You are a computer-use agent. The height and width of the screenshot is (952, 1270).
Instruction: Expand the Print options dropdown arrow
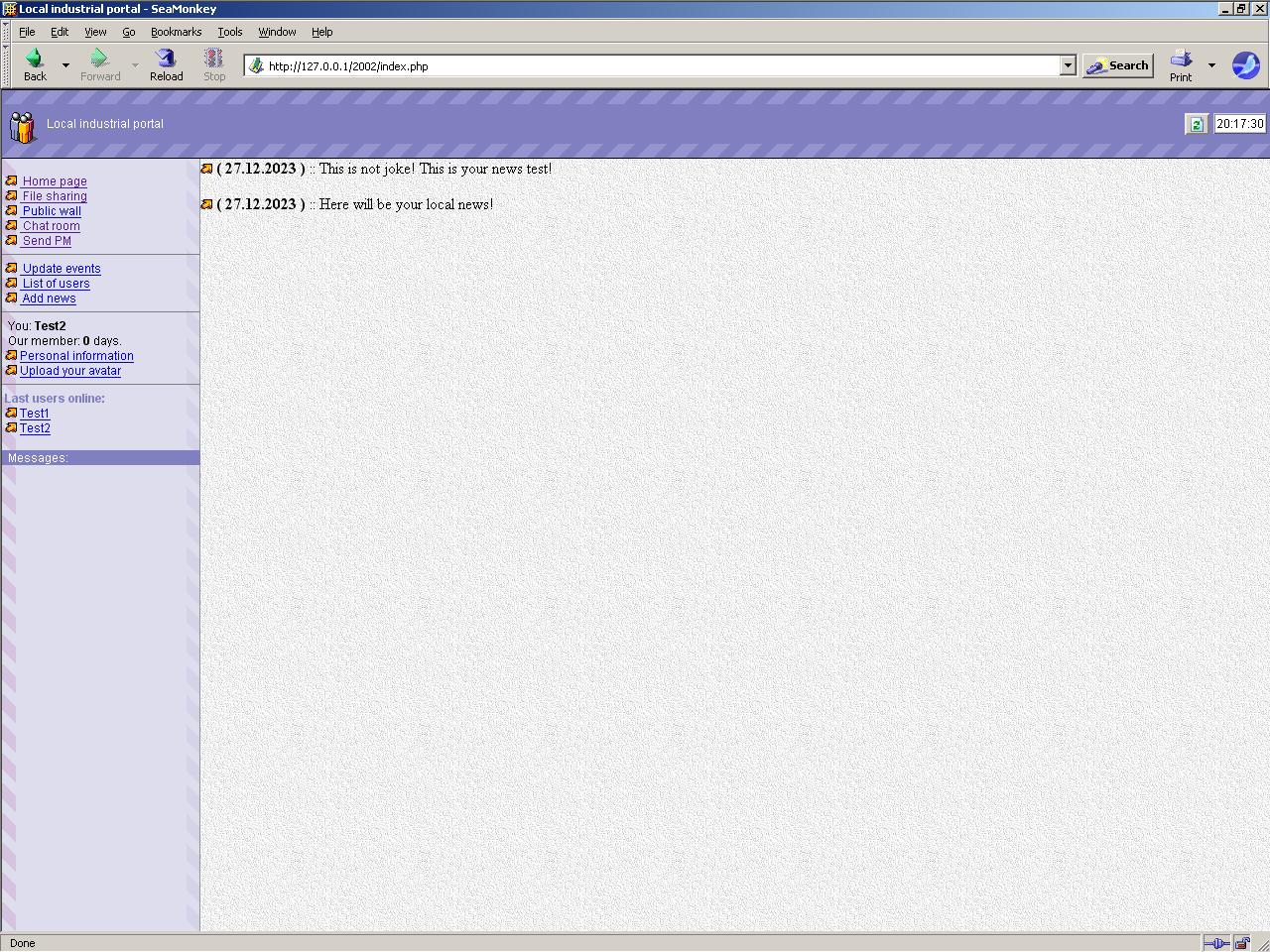pos(1211,65)
